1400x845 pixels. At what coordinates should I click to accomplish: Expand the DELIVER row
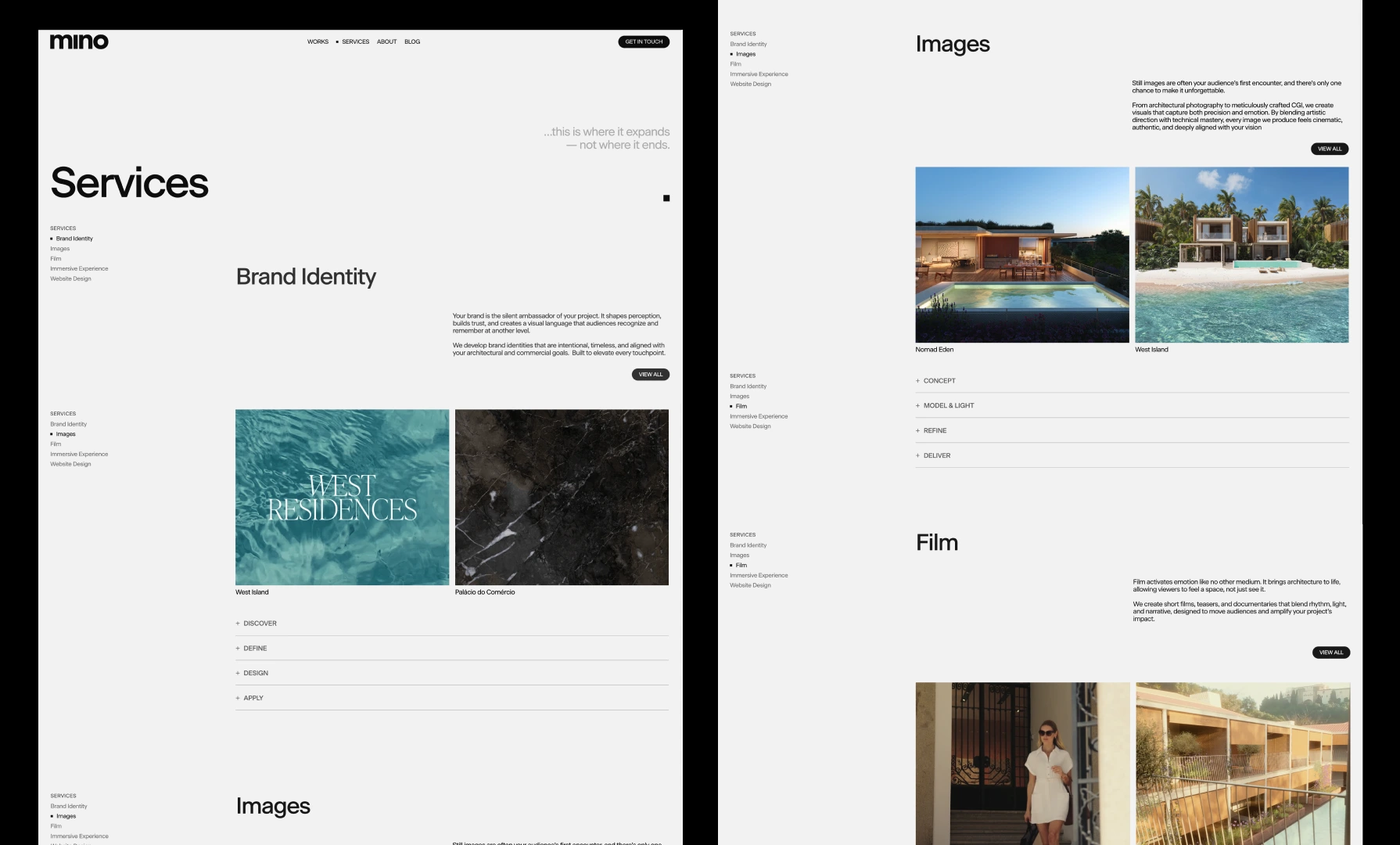tap(1133, 455)
